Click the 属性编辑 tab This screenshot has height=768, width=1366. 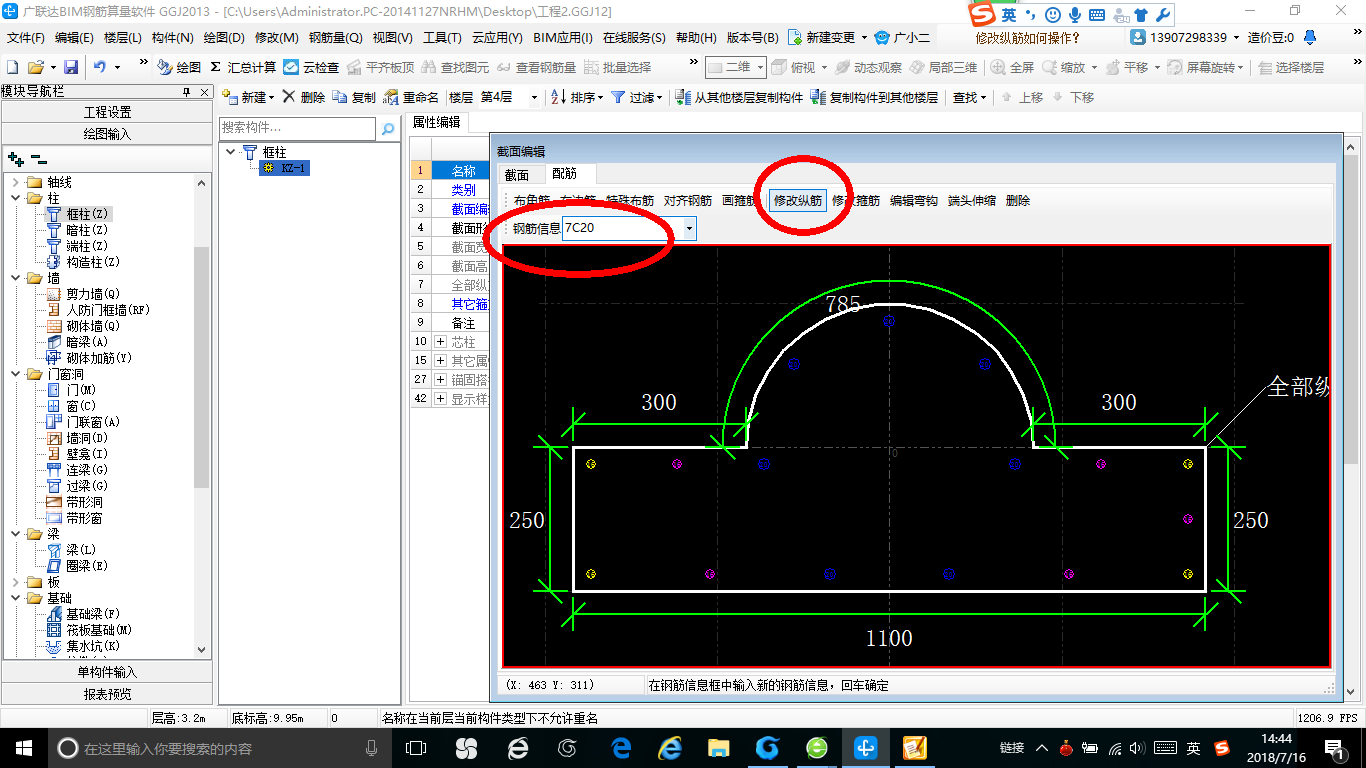click(437, 122)
